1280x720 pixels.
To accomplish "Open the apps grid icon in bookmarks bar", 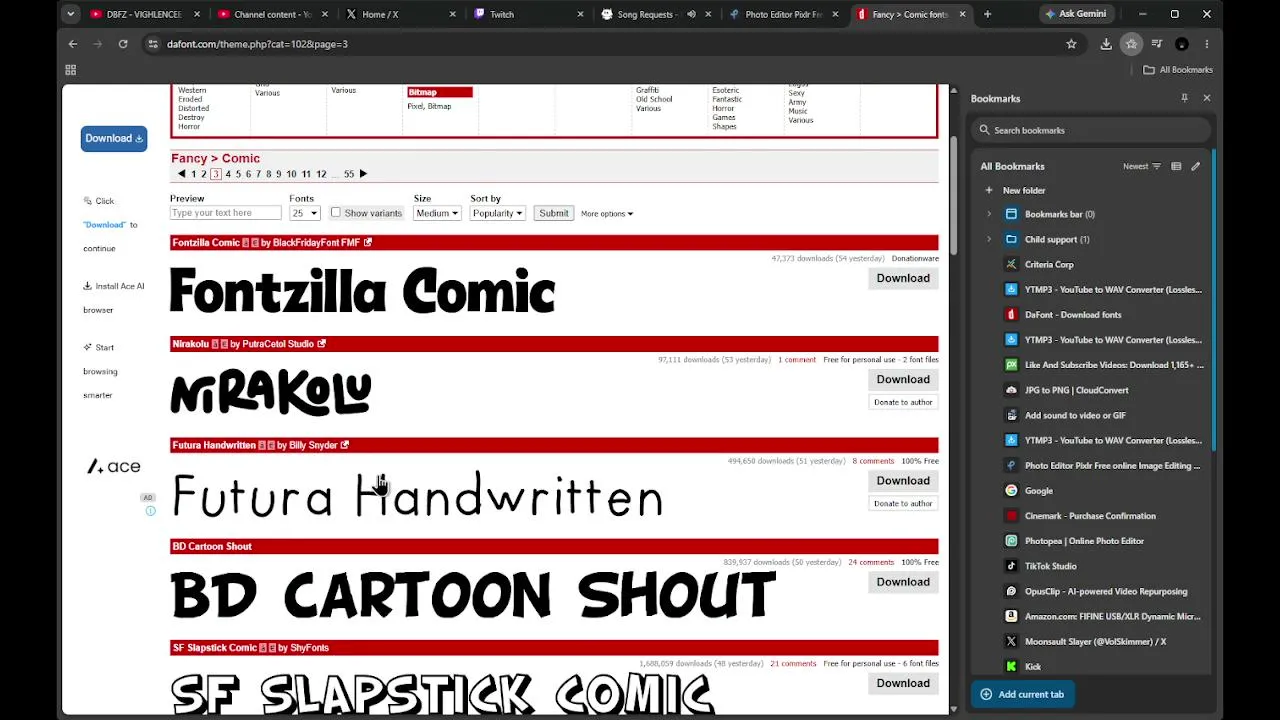I will [70, 70].
